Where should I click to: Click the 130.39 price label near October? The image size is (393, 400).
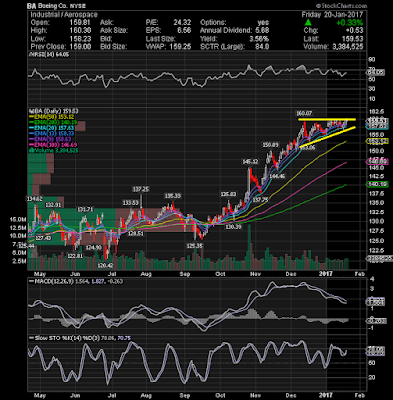pyautogui.click(x=233, y=227)
